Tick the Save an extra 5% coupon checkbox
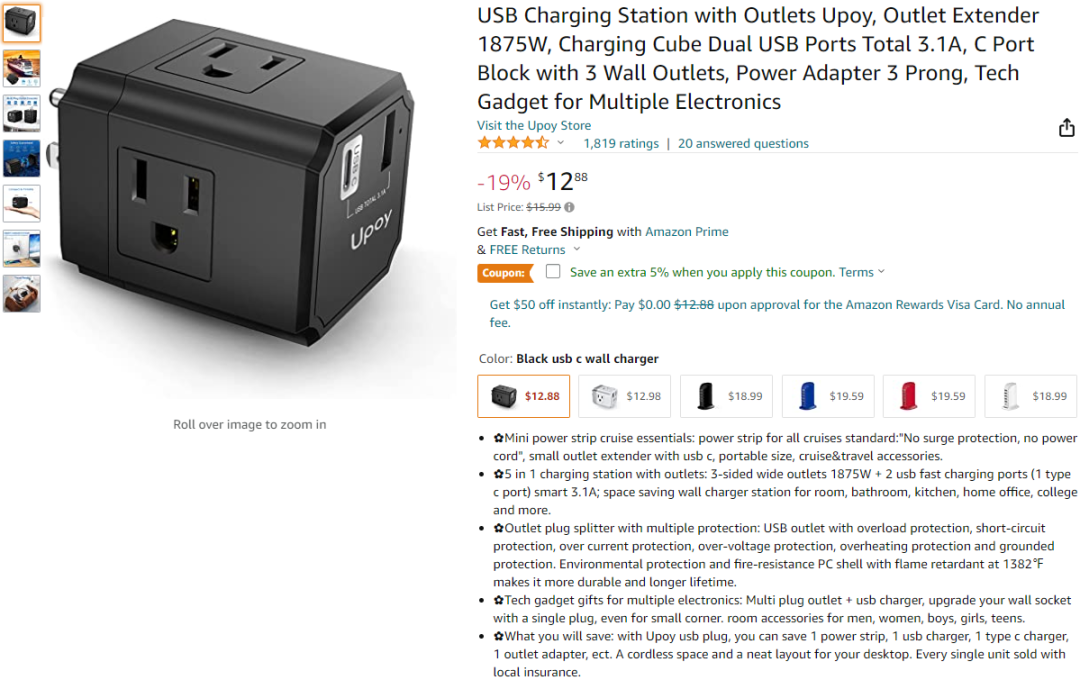 click(x=552, y=271)
